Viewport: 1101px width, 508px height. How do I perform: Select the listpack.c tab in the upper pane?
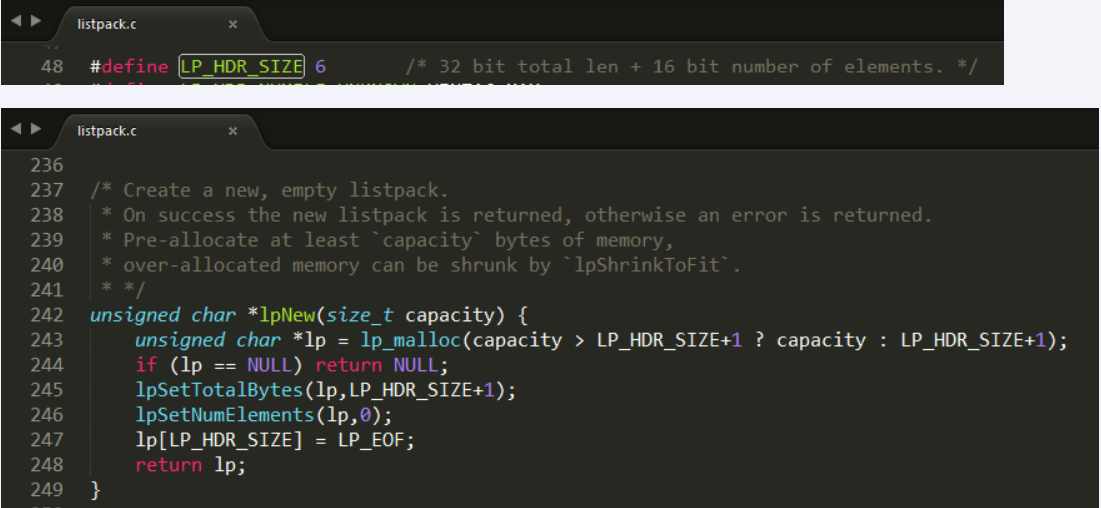(x=108, y=23)
